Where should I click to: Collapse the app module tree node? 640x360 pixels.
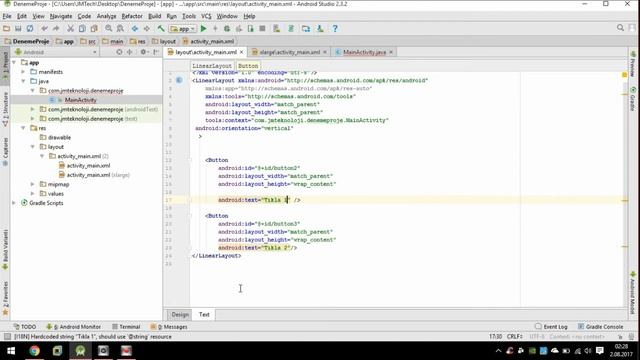15,62
